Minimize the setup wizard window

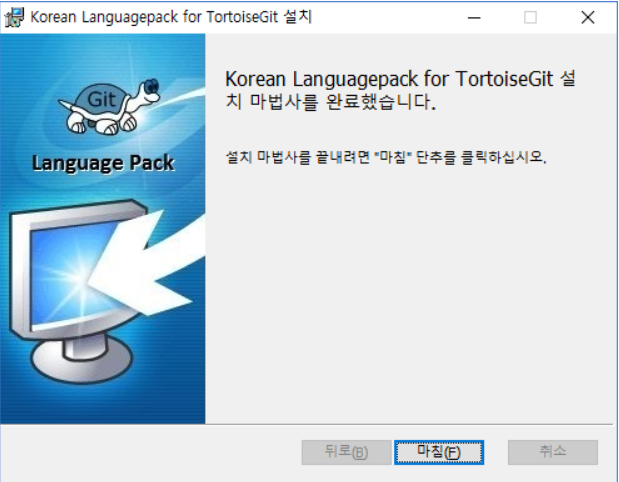(x=474, y=17)
